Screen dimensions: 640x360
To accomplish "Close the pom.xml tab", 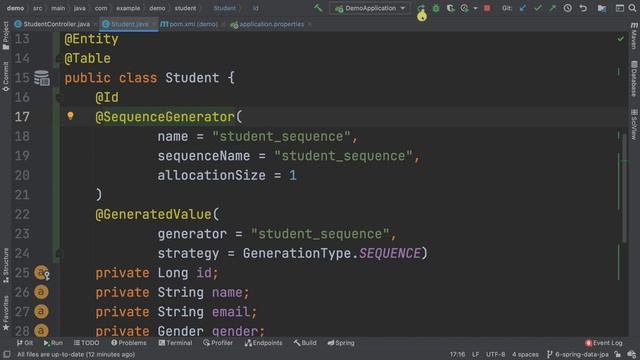I will 223,24.
